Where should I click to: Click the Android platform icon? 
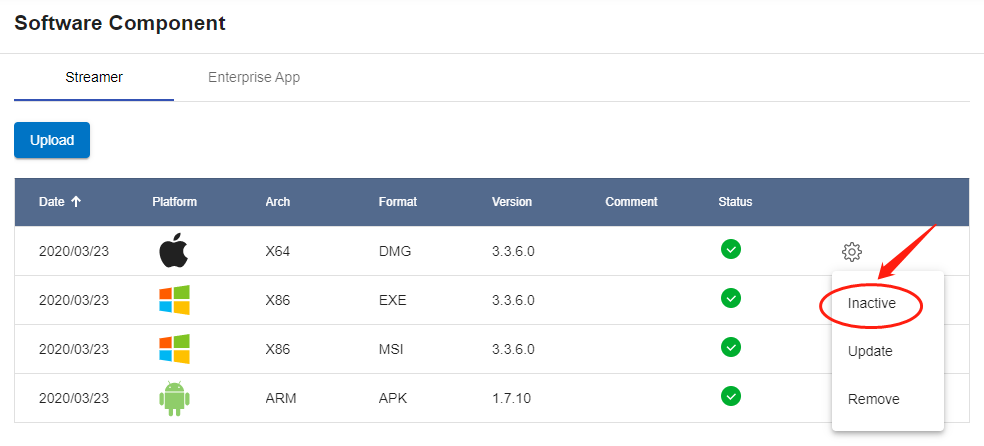click(174, 398)
